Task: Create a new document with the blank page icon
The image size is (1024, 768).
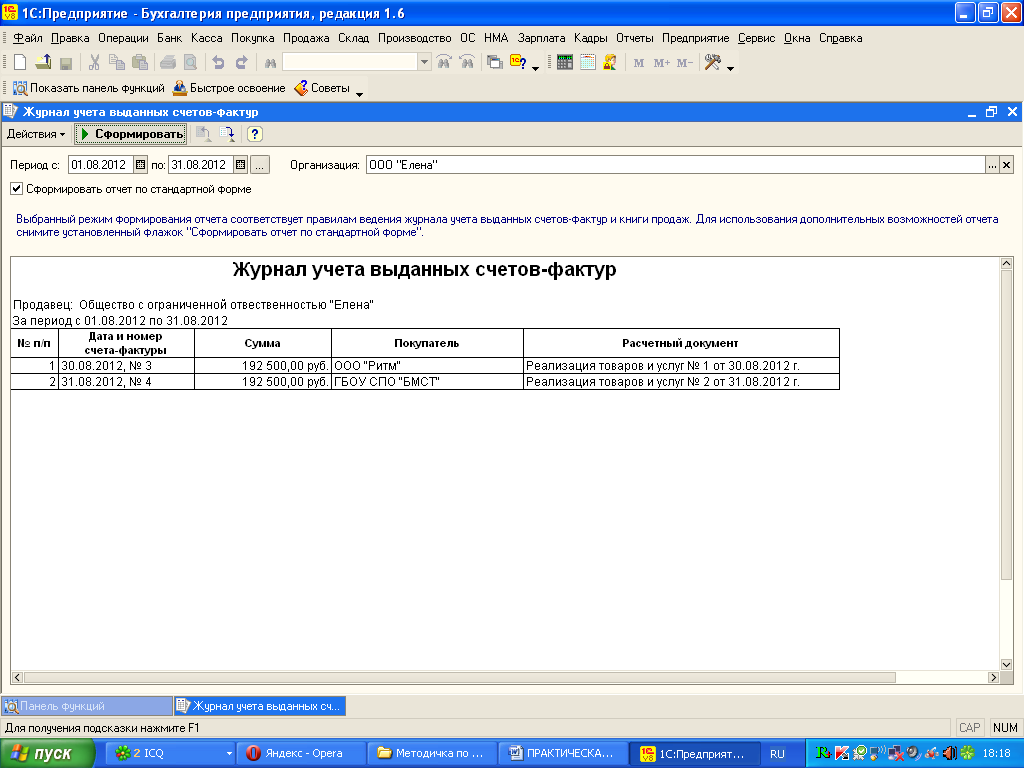Action: click(x=20, y=63)
